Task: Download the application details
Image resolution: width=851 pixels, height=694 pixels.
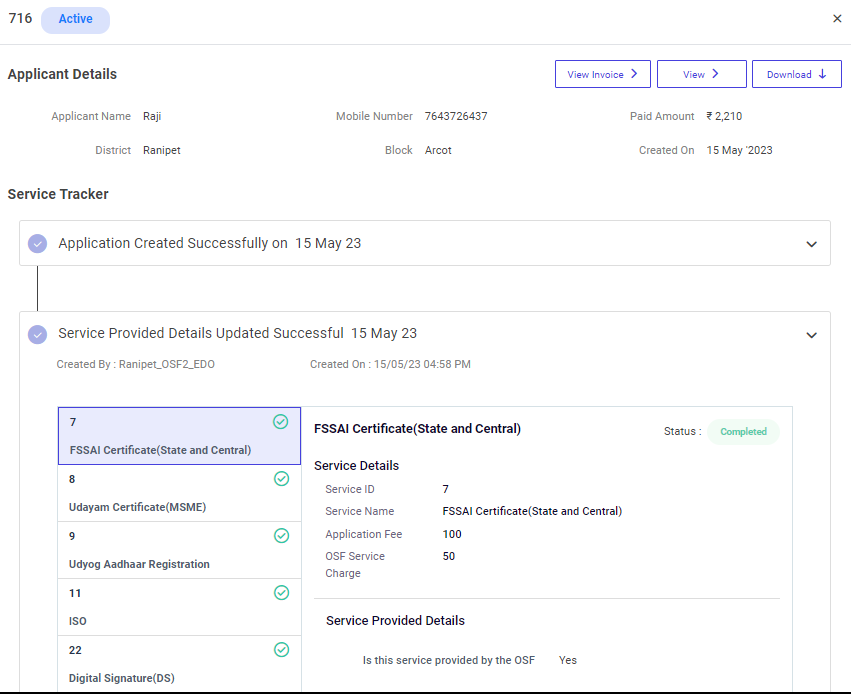Action: pos(796,74)
